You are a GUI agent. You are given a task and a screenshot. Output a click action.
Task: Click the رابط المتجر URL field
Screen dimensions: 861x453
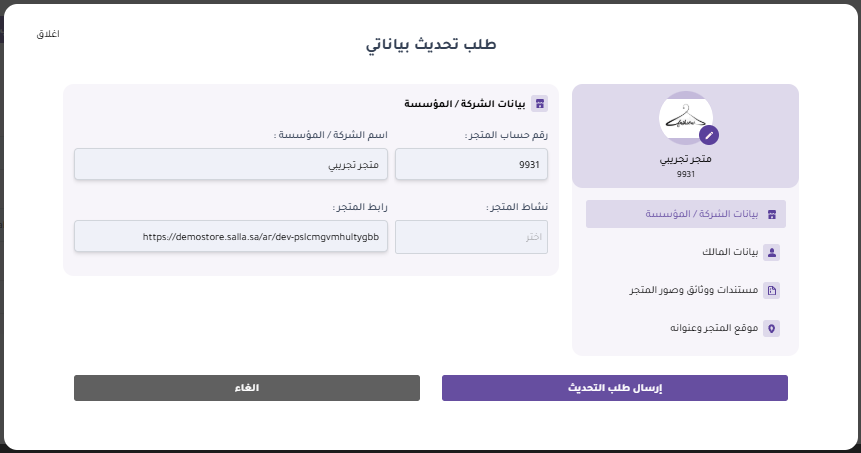coord(231,237)
